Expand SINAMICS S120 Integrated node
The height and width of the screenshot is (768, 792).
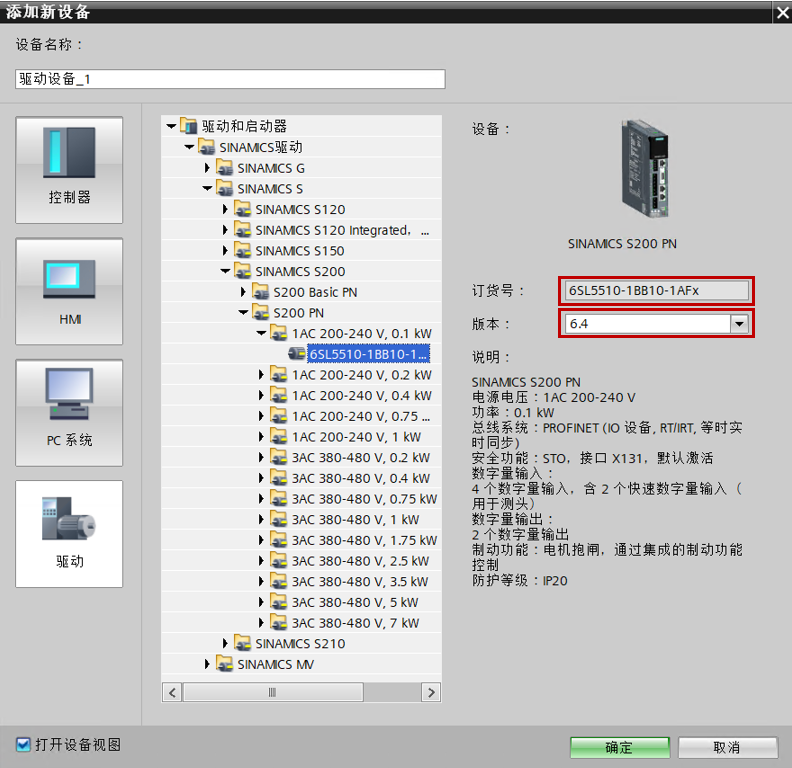pyautogui.click(x=225, y=230)
